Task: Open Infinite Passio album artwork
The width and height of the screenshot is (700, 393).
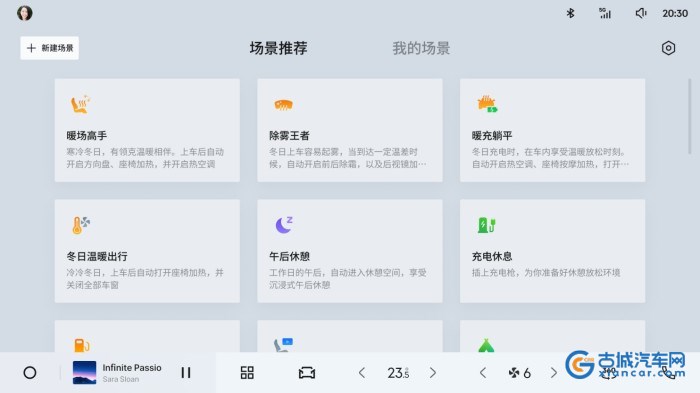Action: (x=84, y=372)
